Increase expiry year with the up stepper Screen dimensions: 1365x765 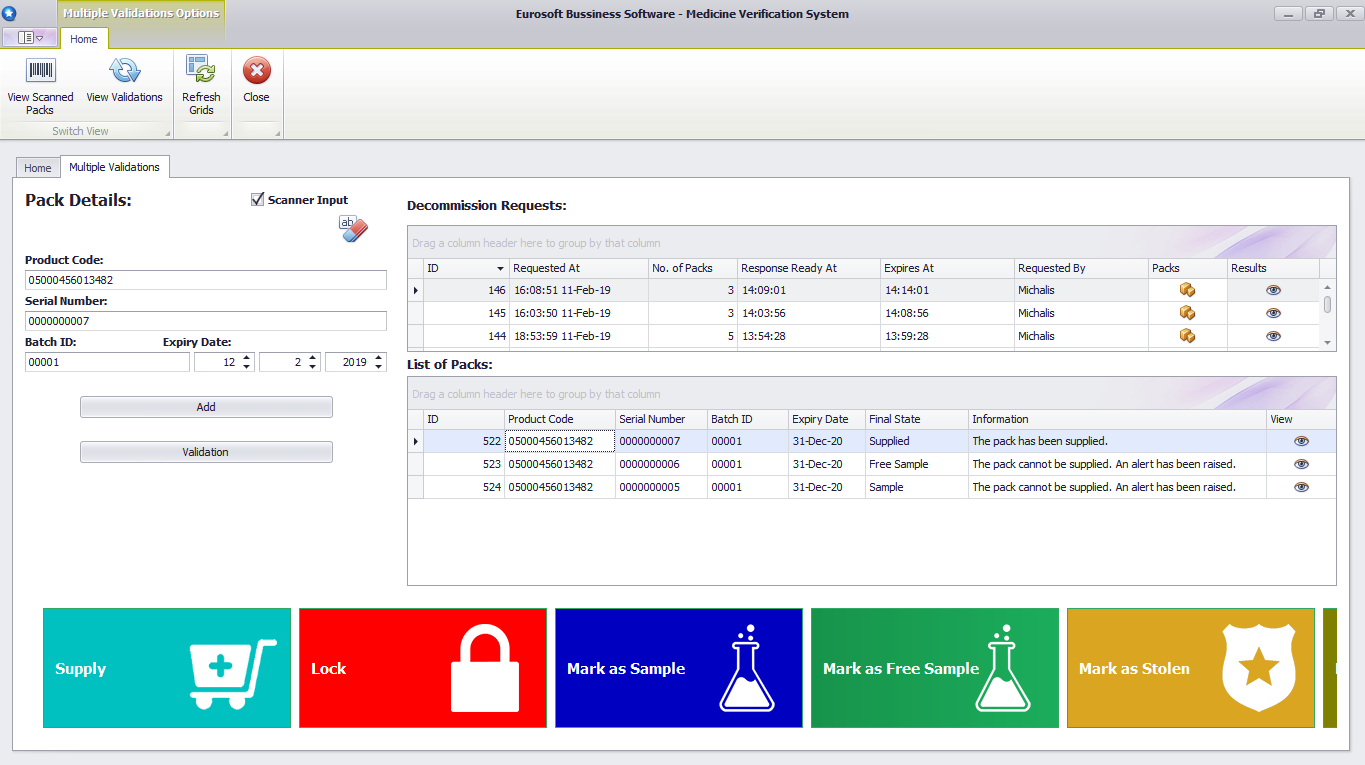pos(376,357)
